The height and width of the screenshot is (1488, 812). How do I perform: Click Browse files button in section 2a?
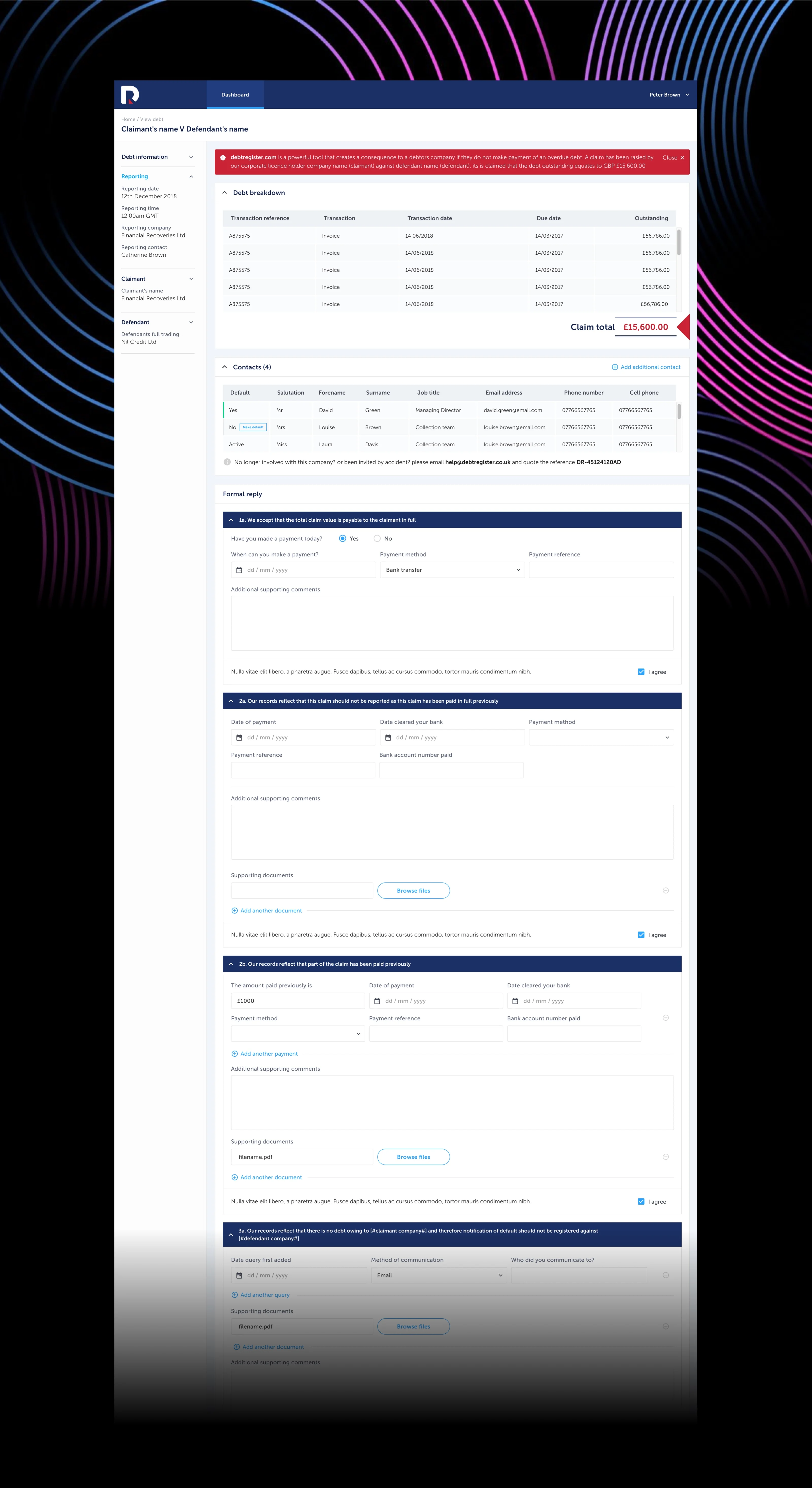coord(414,891)
